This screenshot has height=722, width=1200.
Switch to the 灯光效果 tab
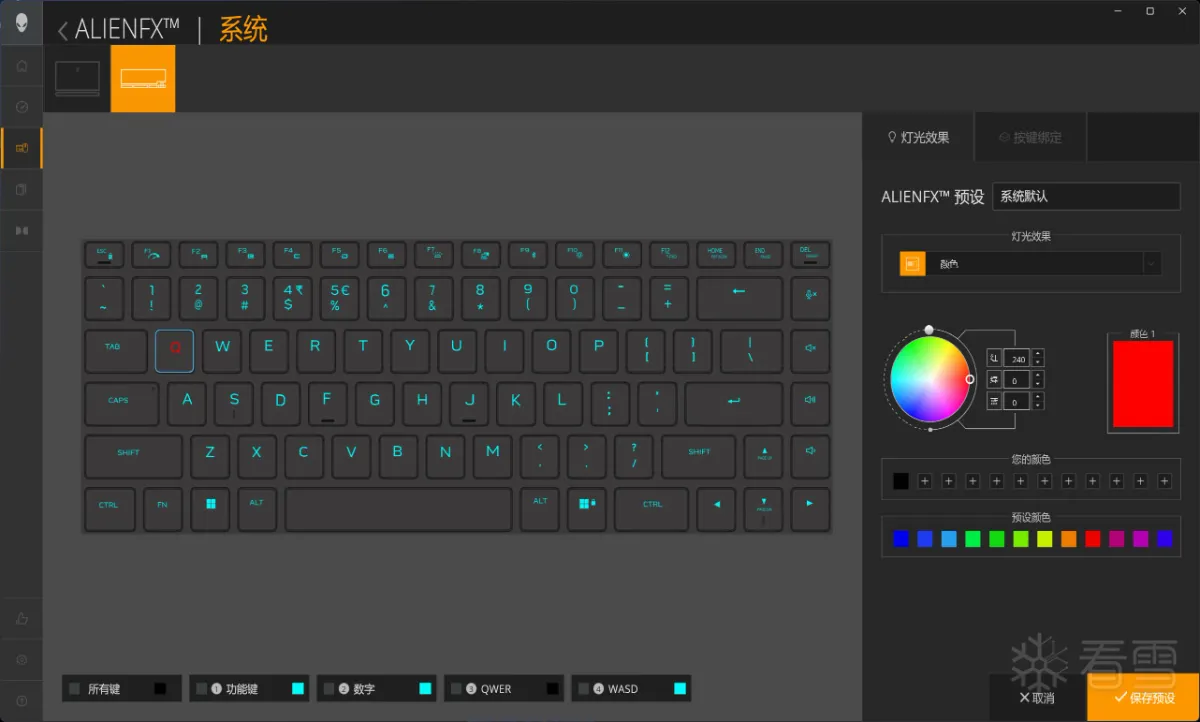coord(919,138)
